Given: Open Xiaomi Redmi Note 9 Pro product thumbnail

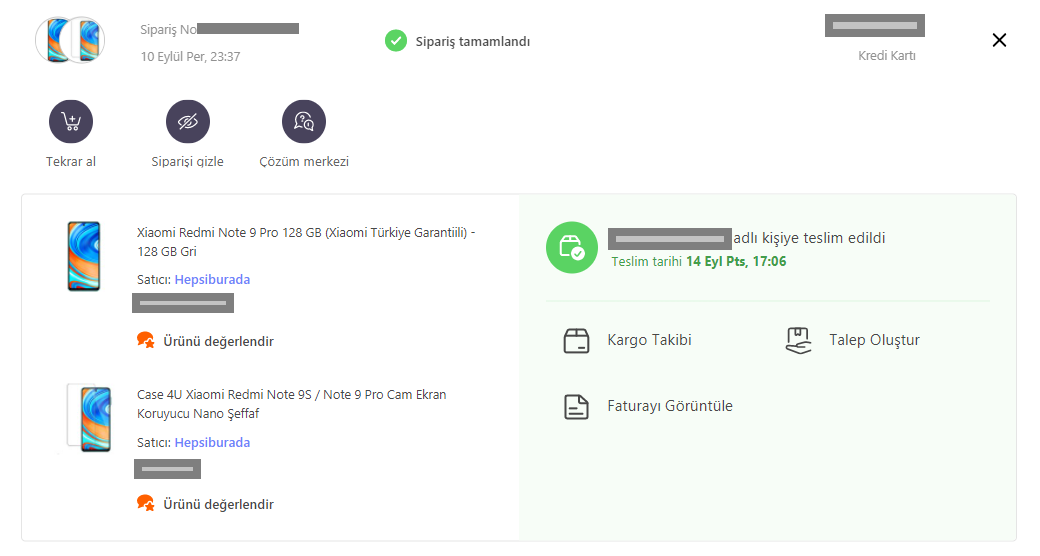Looking at the screenshot, I should (x=84, y=256).
